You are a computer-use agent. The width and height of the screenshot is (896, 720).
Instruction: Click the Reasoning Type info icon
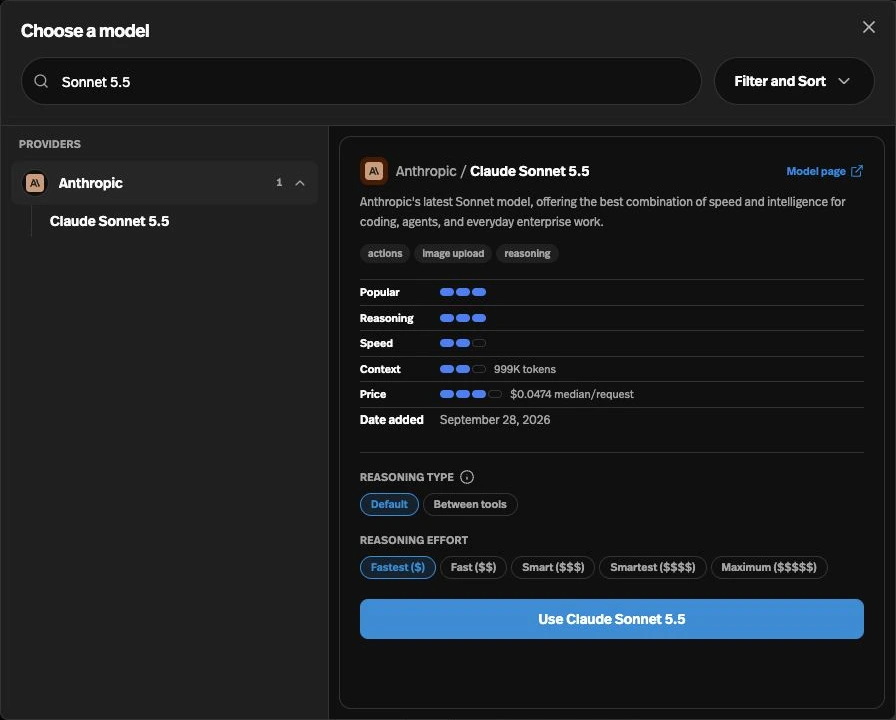[467, 477]
